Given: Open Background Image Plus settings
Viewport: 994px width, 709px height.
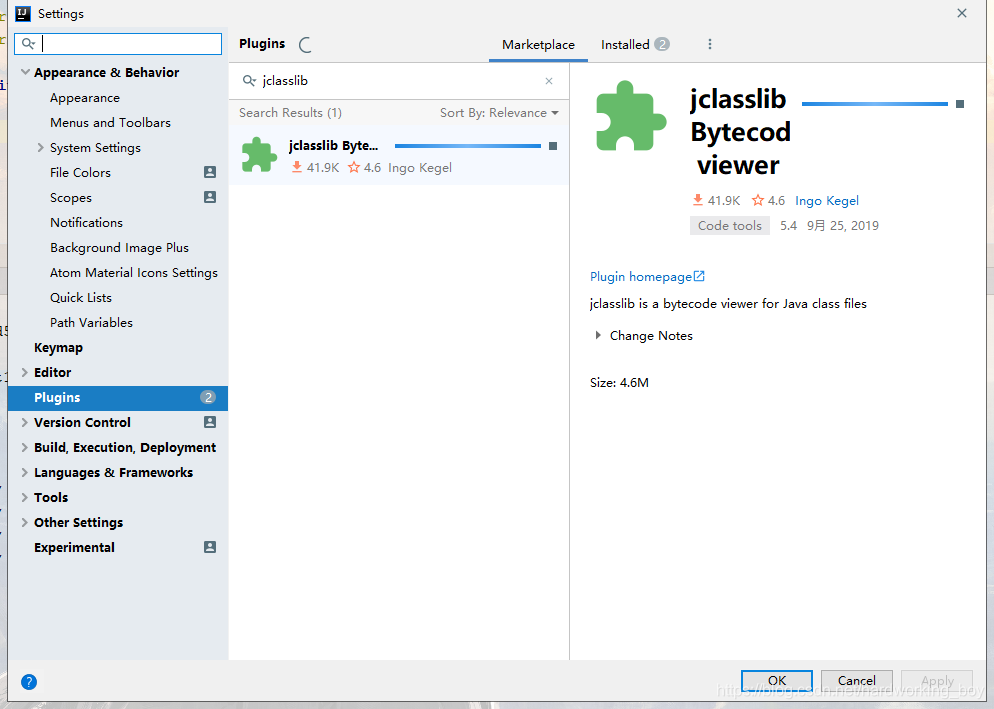Looking at the screenshot, I should [118, 247].
